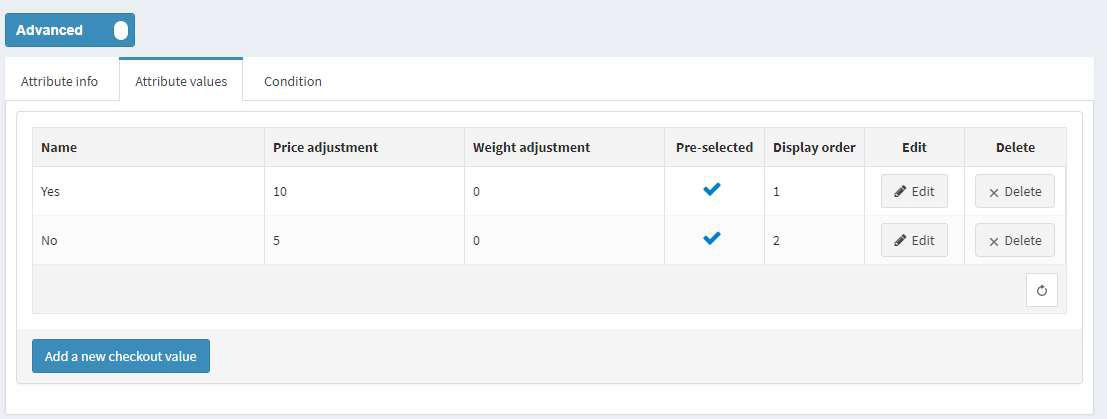The image size is (1107, 419).
Task: Click the Yes row pre-selected checkmark
Action: pos(712,189)
